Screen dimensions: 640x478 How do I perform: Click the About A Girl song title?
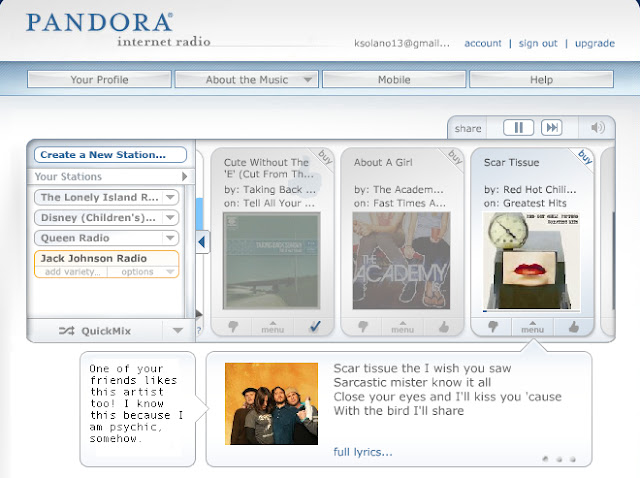[383, 162]
